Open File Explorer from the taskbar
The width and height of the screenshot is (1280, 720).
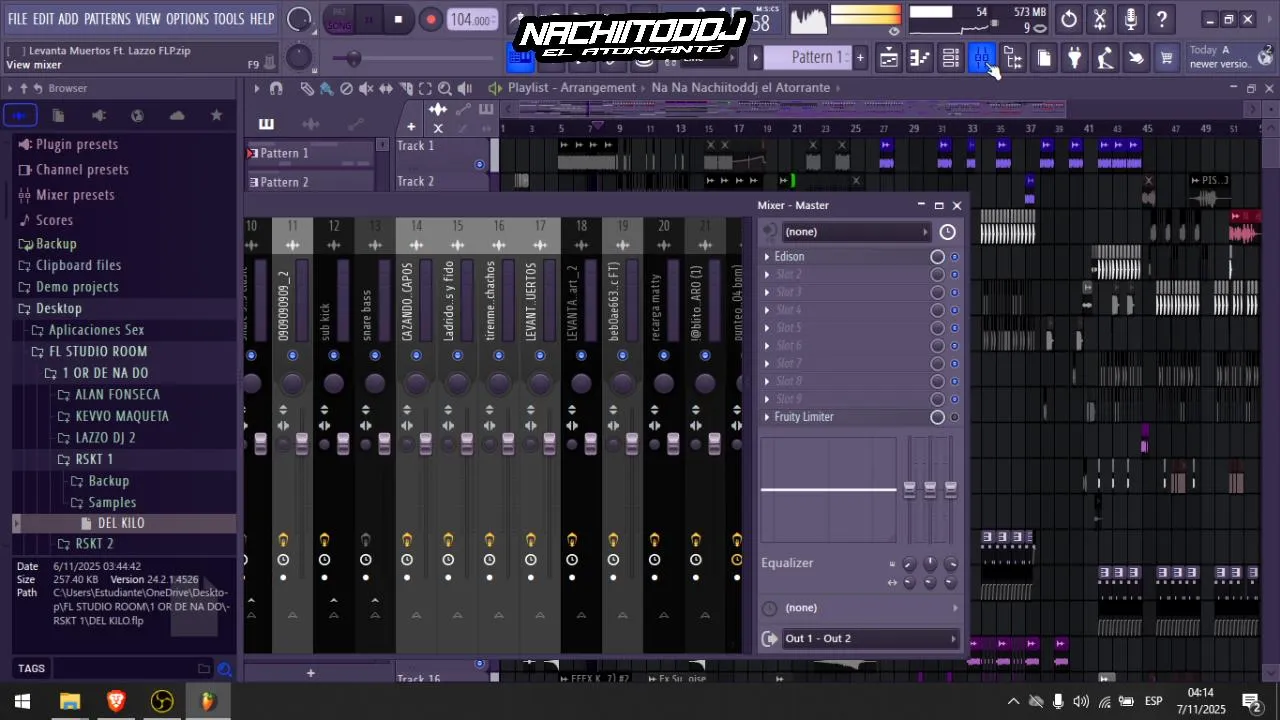(x=70, y=702)
